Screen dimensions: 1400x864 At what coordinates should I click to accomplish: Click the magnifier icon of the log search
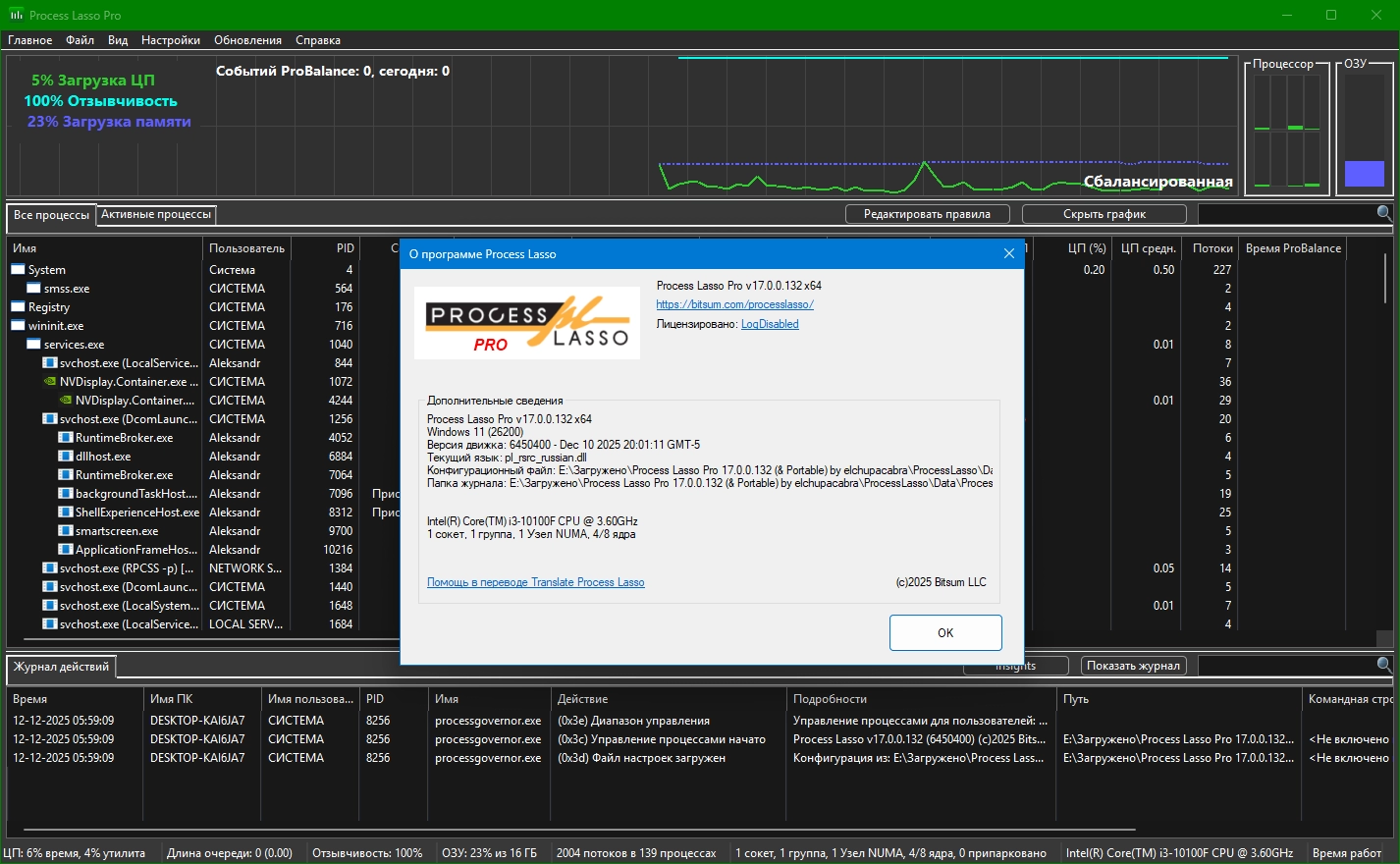tap(1384, 665)
